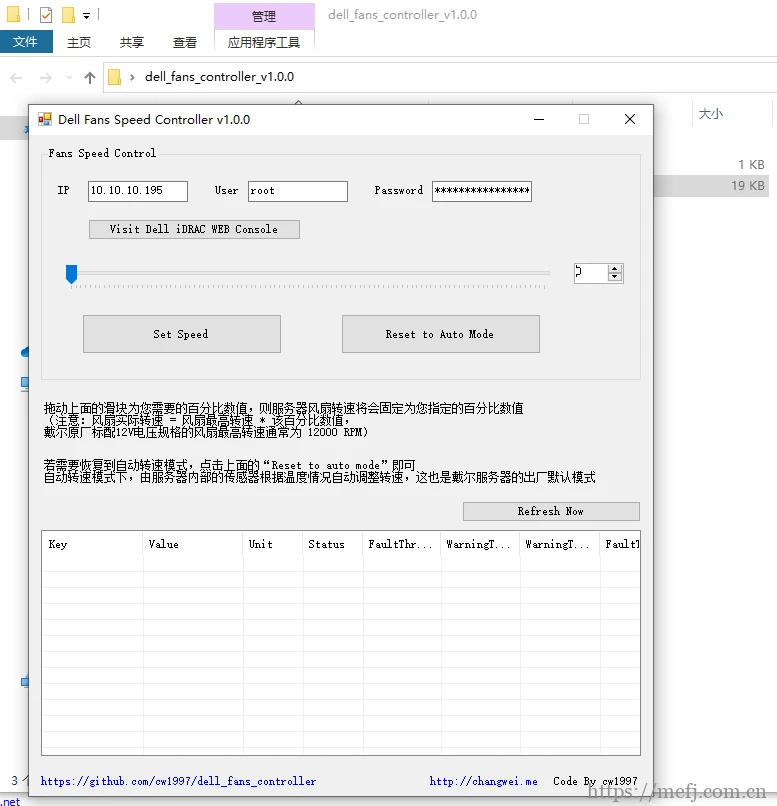Click Explorer forward navigation arrow
The width and height of the screenshot is (777, 806).
(x=46, y=78)
